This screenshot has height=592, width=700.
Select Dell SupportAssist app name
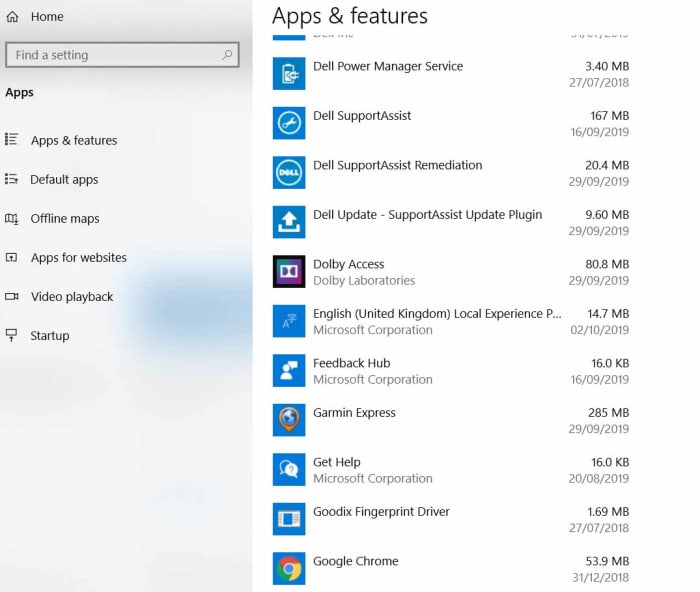(x=362, y=116)
